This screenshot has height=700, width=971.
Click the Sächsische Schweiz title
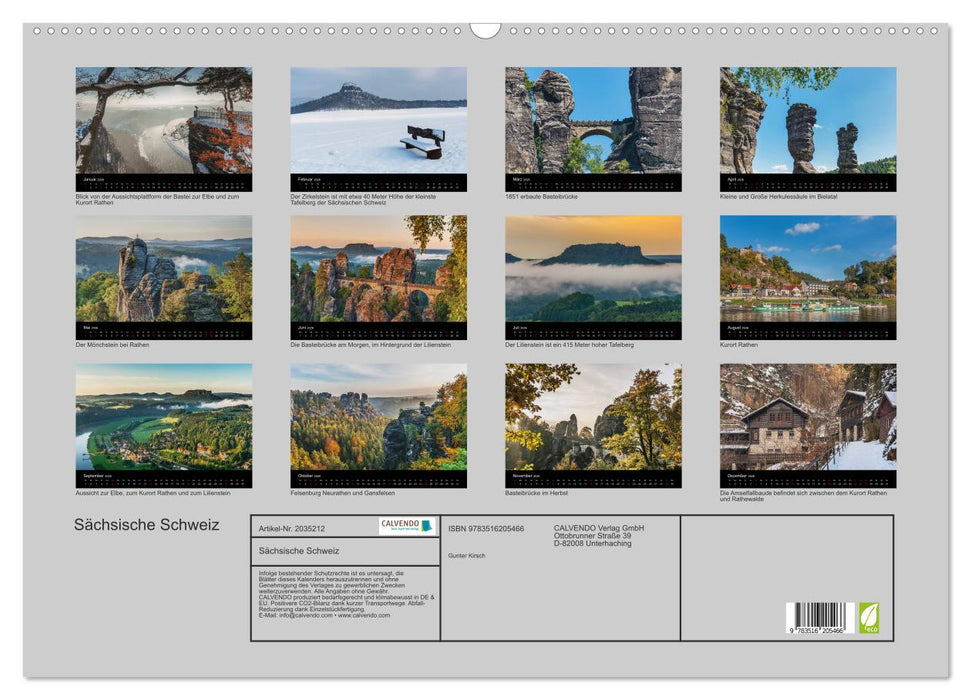pyautogui.click(x=145, y=524)
